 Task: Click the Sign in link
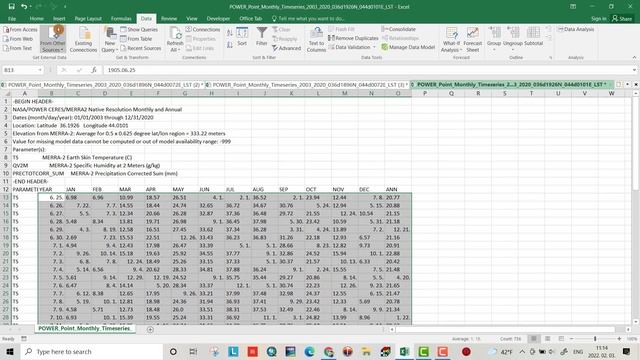tap(598, 18)
